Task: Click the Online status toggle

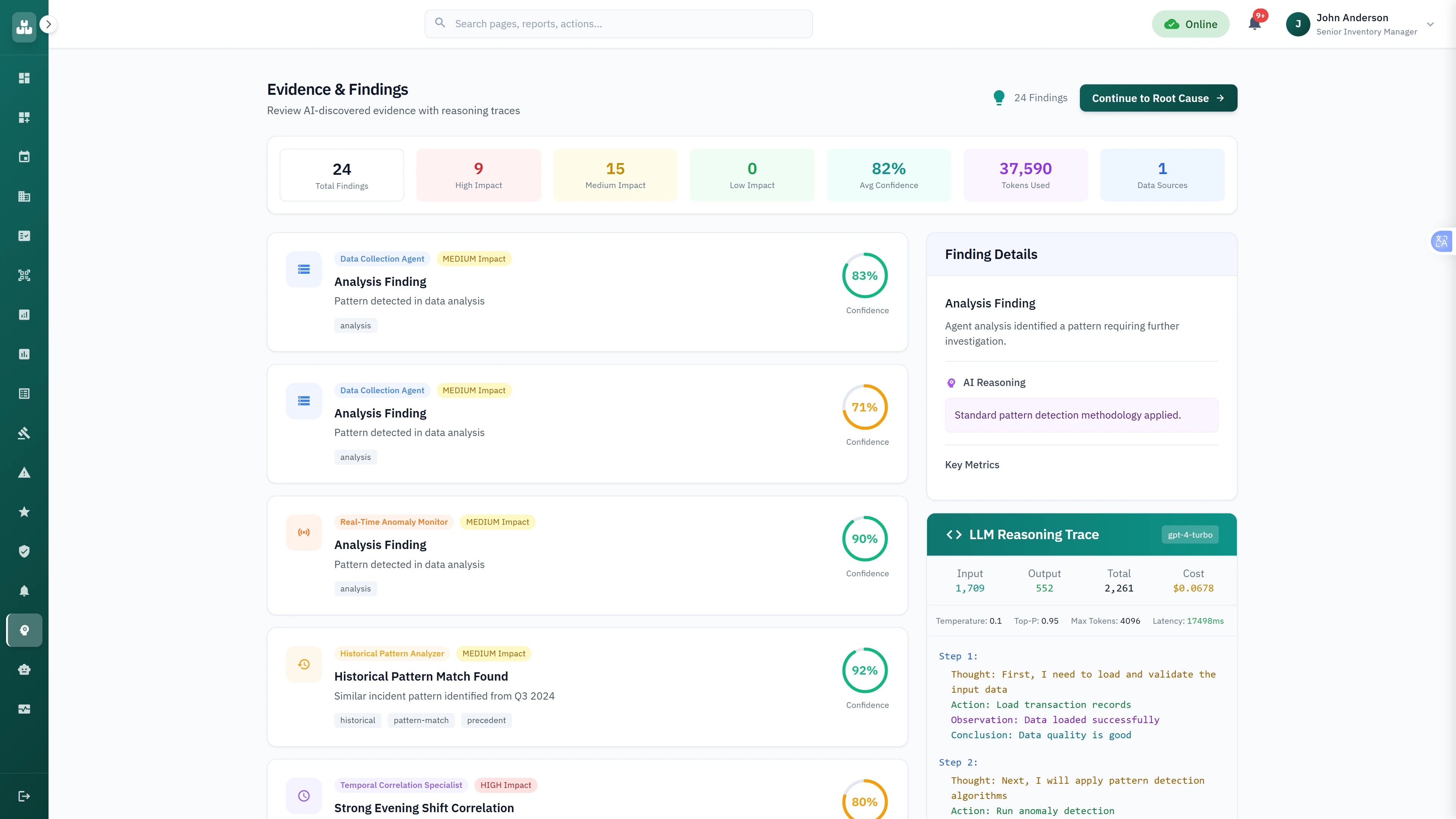Action: point(1190,24)
